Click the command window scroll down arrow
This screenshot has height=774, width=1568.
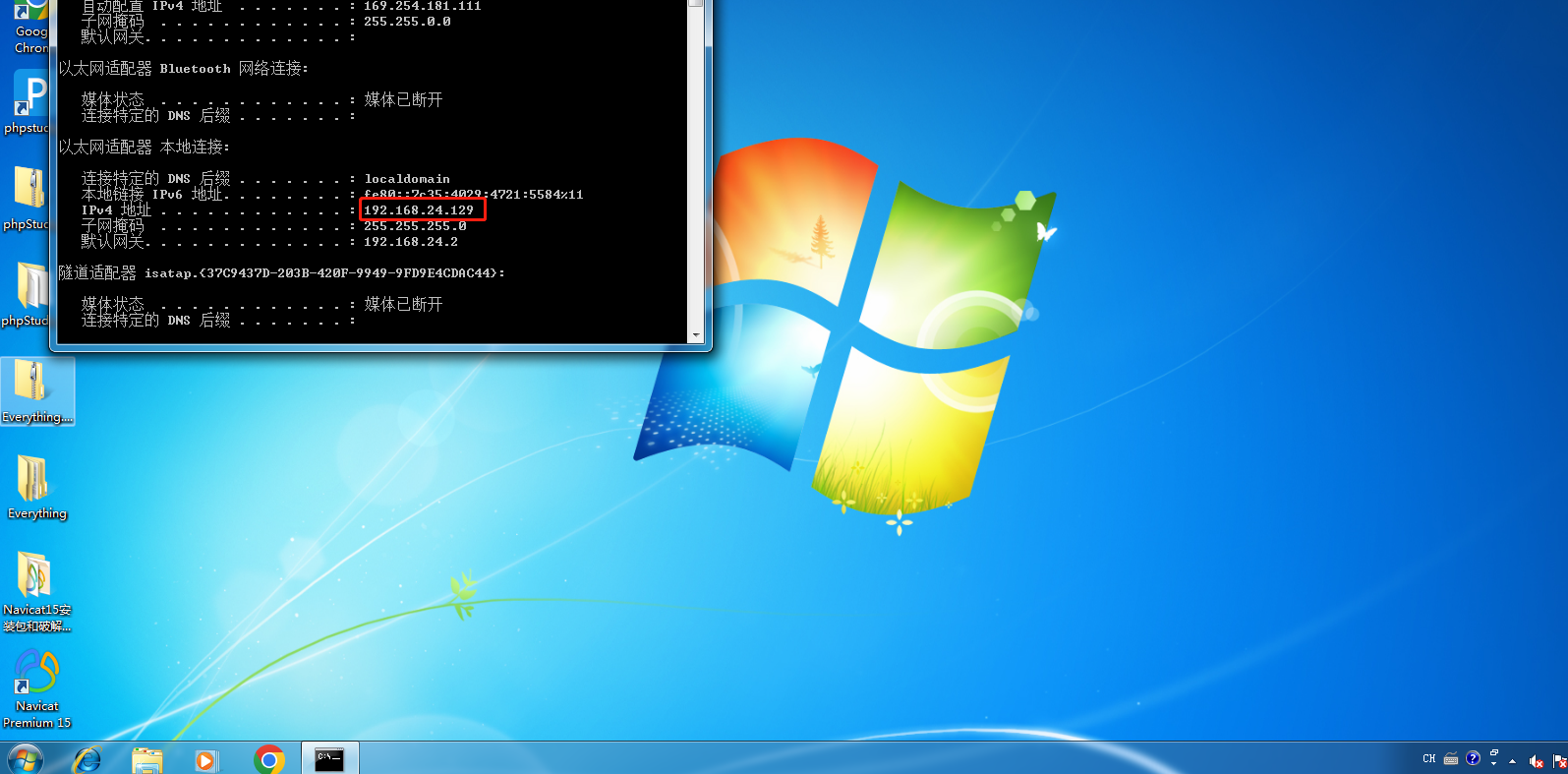point(696,335)
